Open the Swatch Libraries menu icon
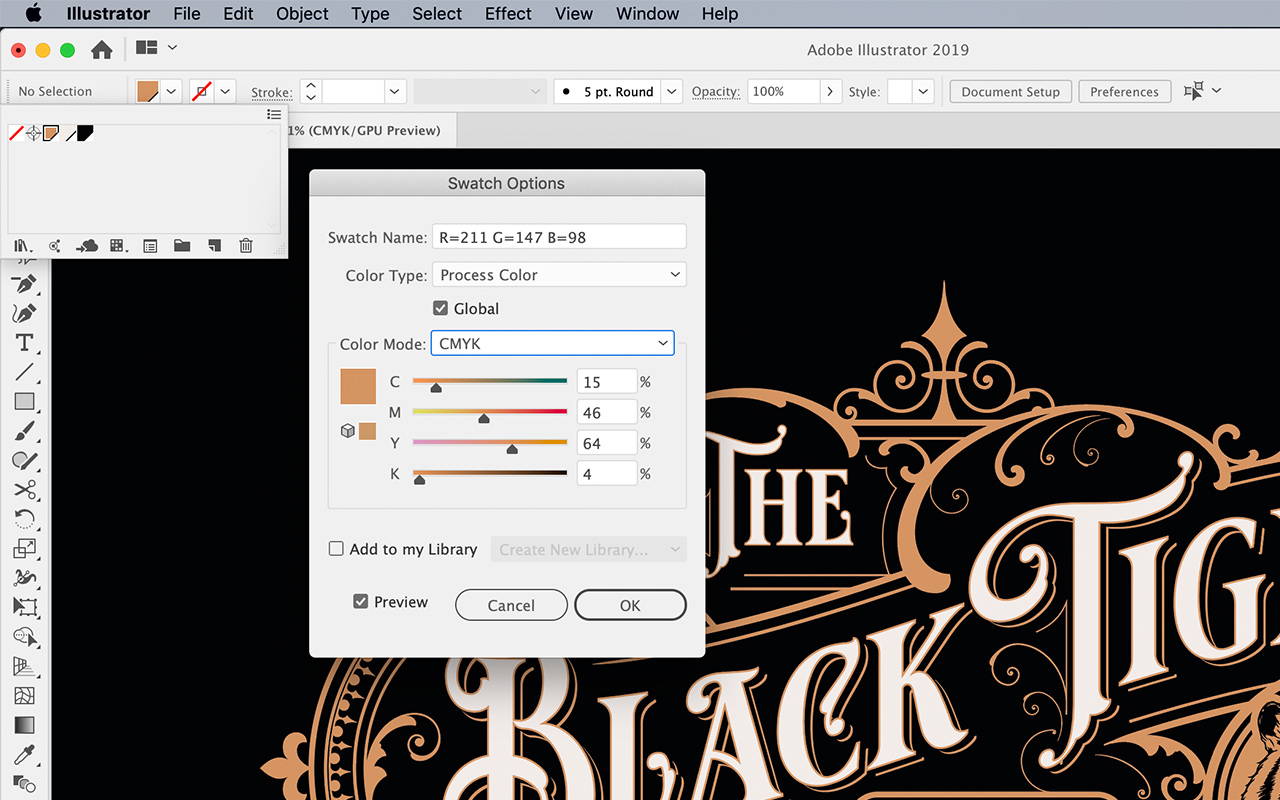Viewport: 1280px width, 800px height. [22, 246]
